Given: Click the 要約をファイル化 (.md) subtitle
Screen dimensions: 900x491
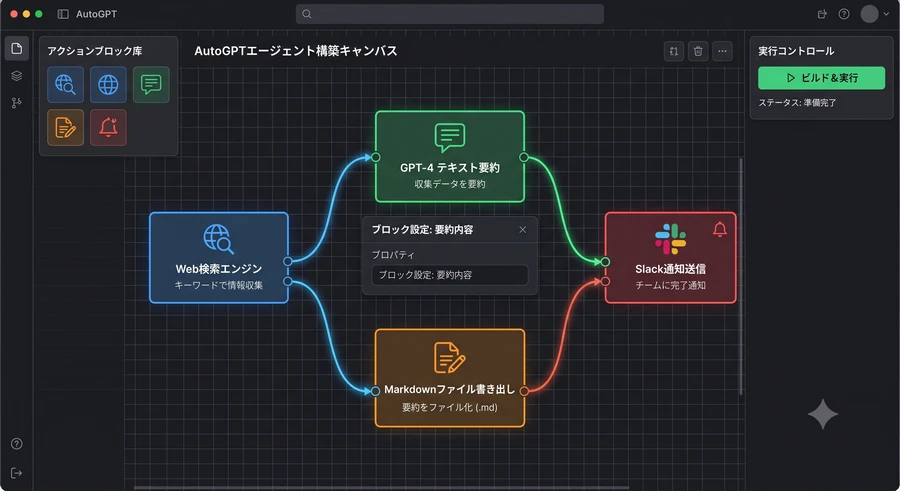Looking at the screenshot, I should (449, 407).
